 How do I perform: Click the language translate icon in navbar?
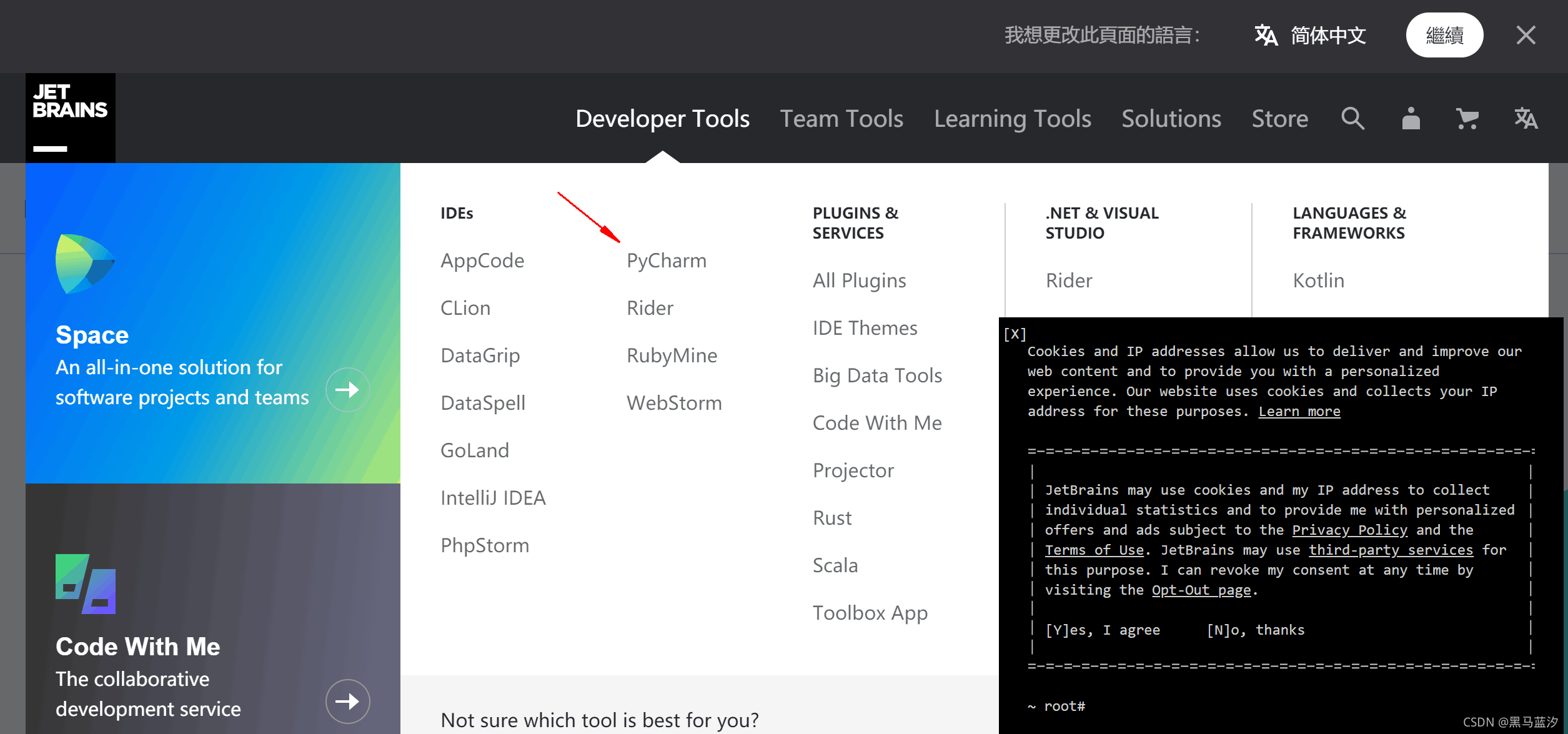pos(1525,119)
